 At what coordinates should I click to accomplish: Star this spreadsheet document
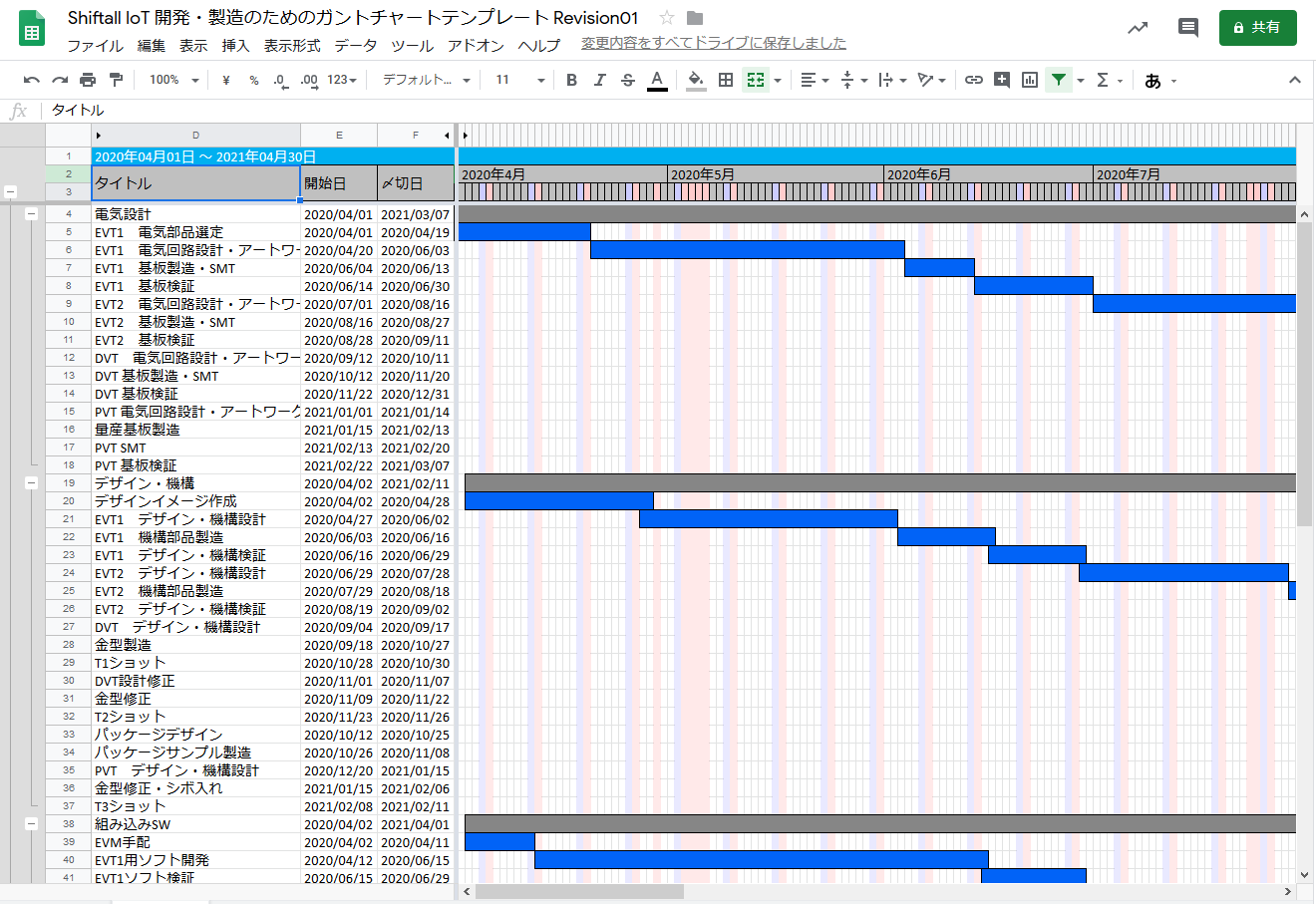pos(667,18)
